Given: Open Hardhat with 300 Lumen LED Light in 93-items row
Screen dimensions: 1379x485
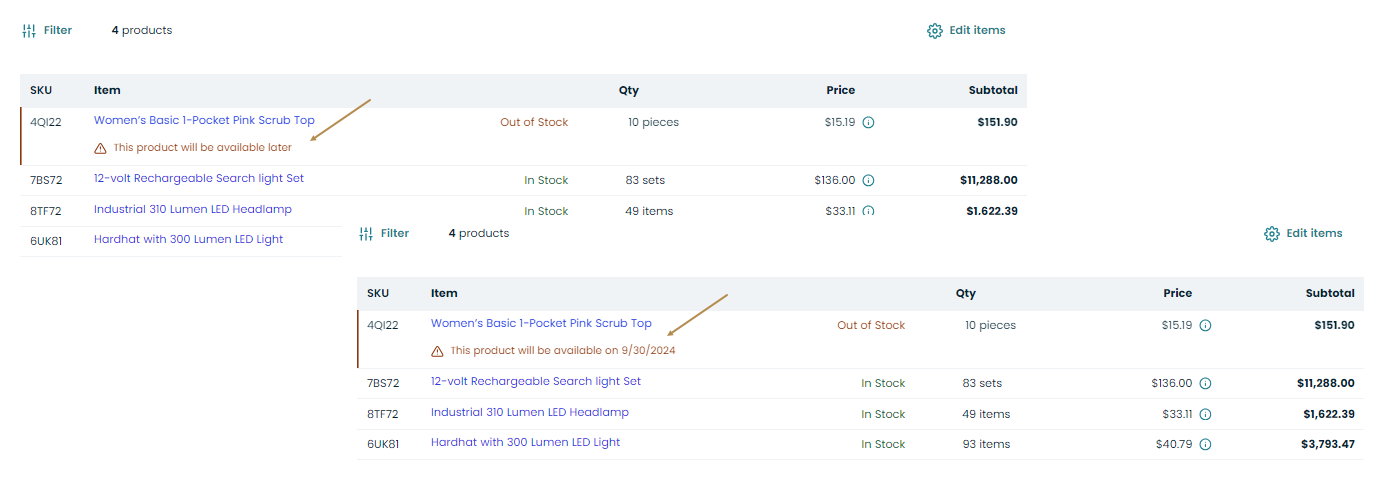Looking at the screenshot, I should (x=525, y=442).
